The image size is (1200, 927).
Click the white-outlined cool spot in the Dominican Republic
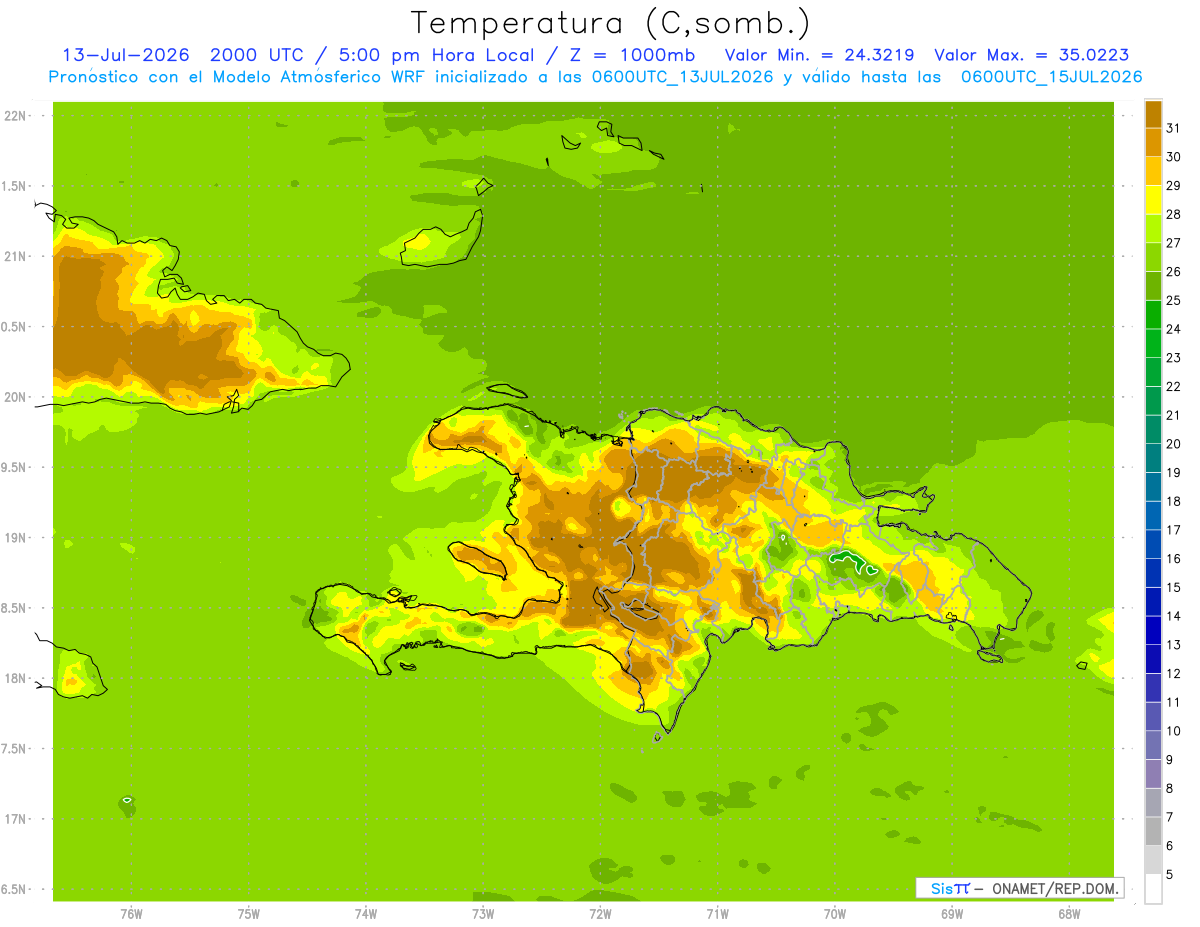pyautogui.click(x=855, y=563)
